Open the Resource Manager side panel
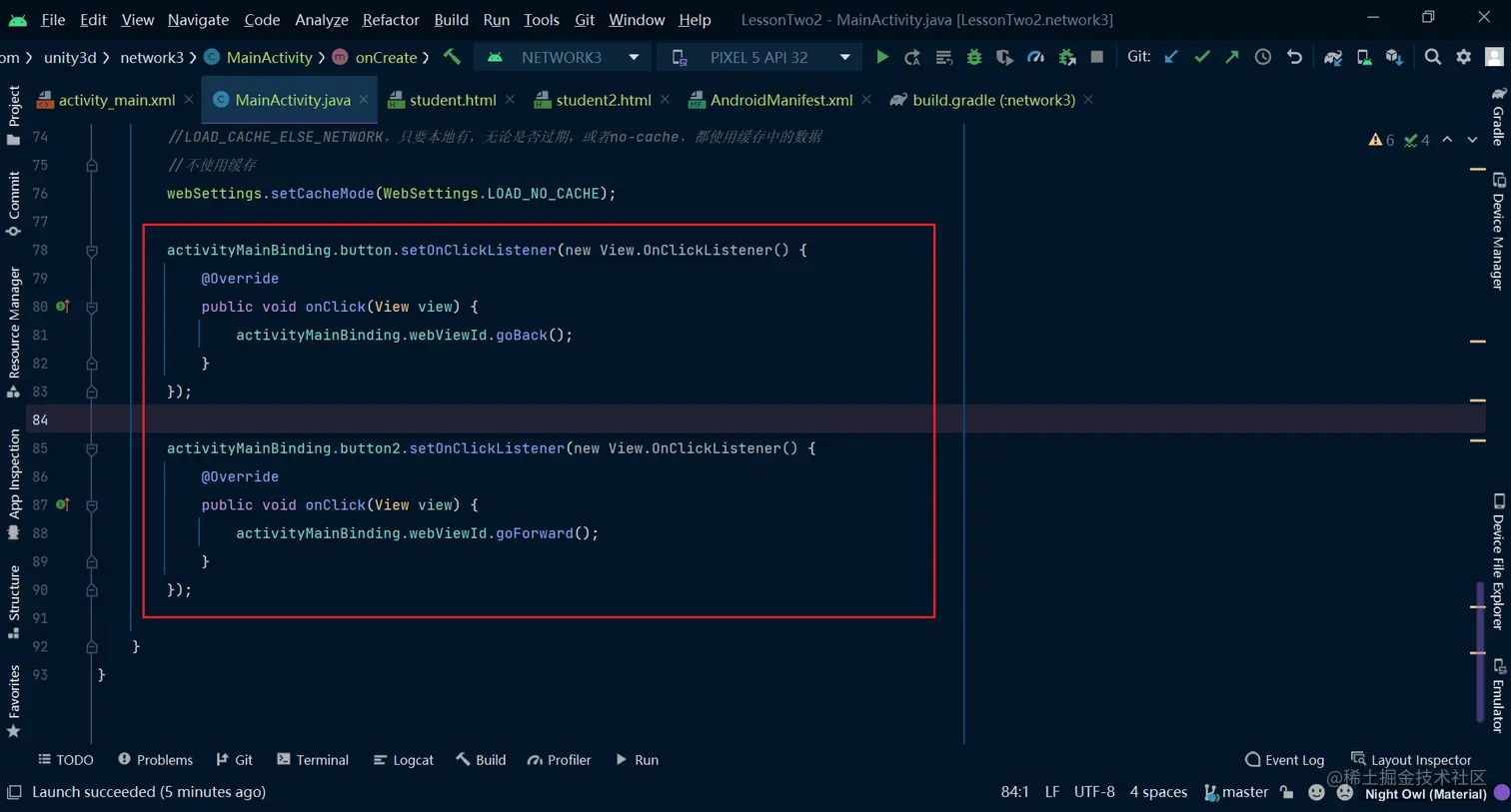1511x812 pixels. pos(14,332)
